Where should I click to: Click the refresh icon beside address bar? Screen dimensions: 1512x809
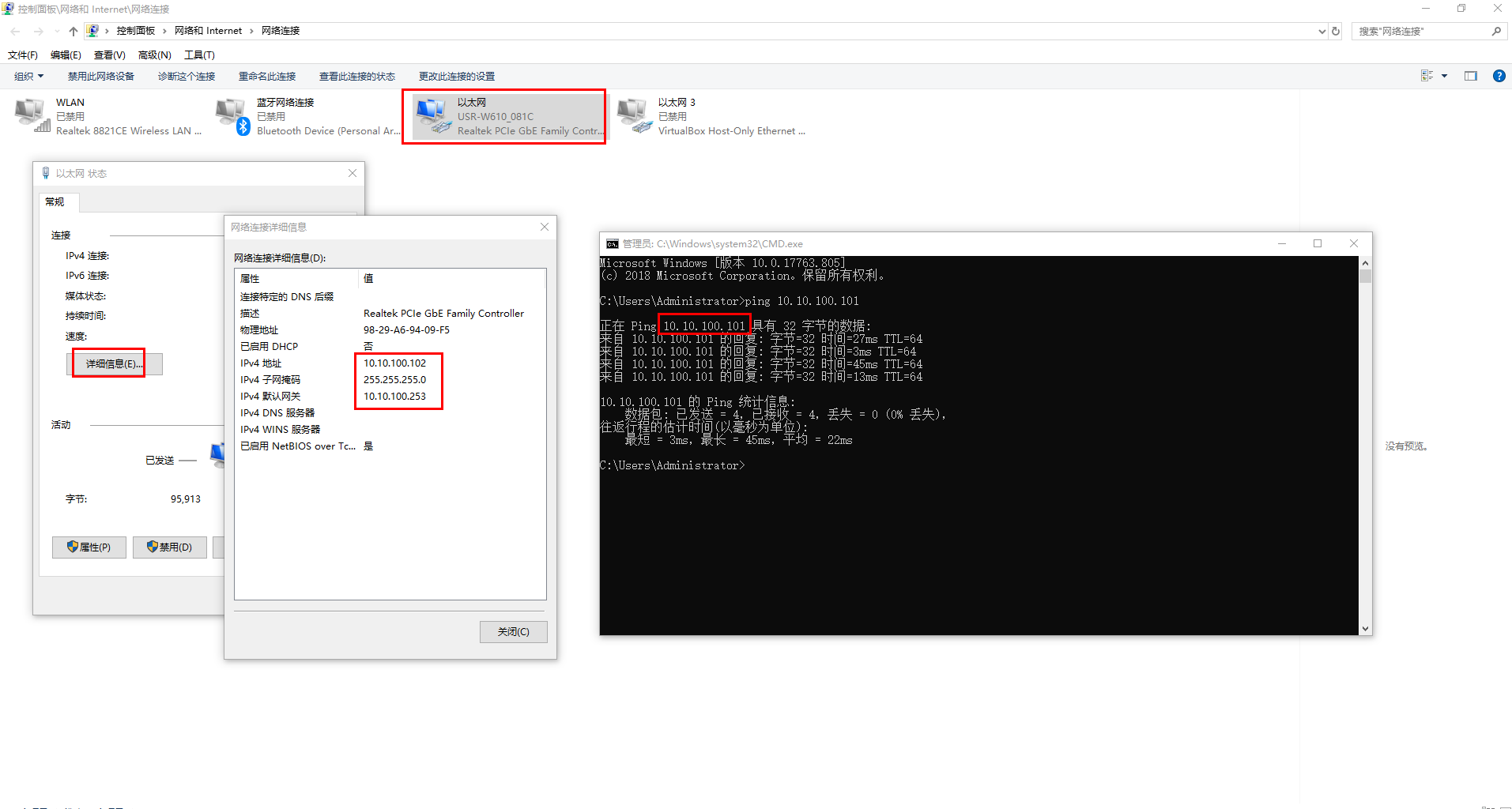click(x=1336, y=31)
